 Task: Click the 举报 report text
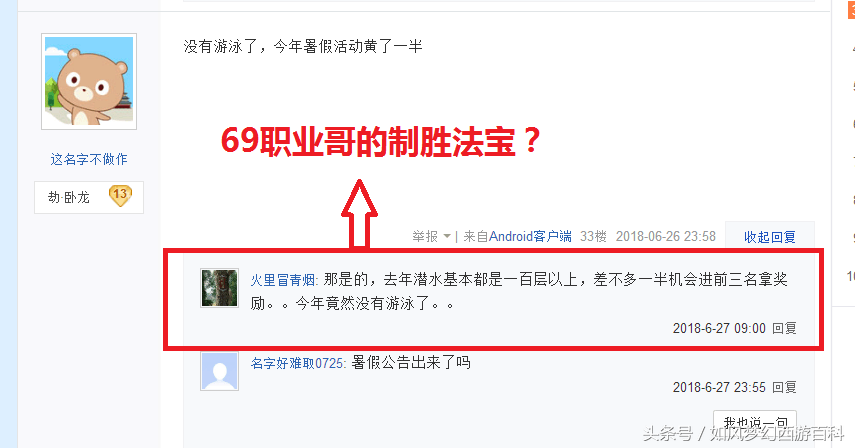point(425,237)
